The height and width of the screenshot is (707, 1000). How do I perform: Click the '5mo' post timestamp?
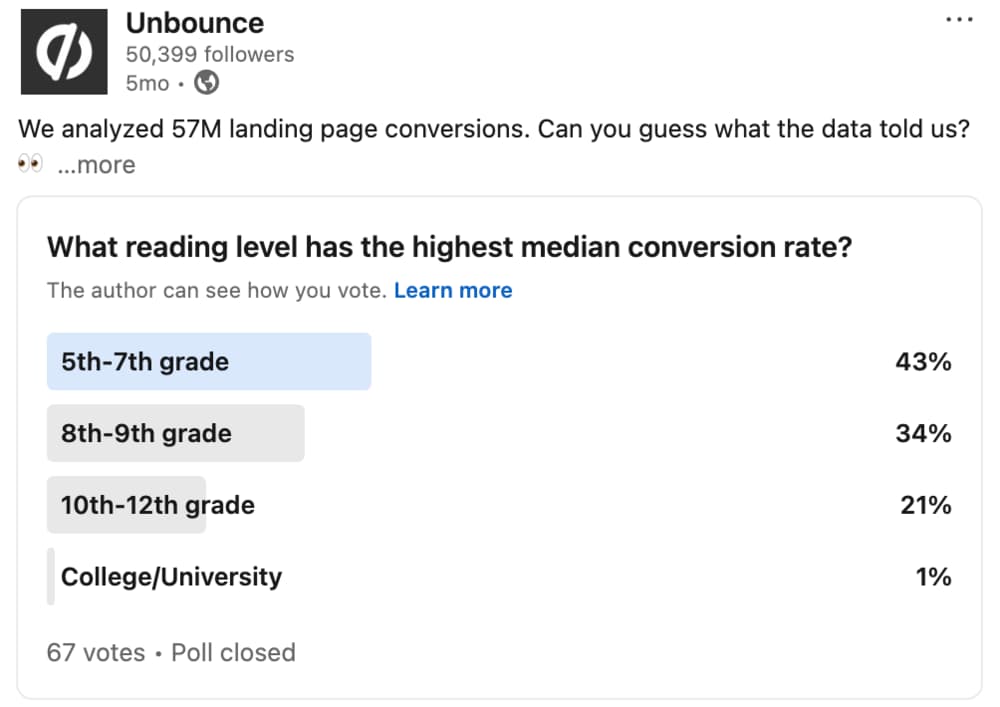(147, 84)
